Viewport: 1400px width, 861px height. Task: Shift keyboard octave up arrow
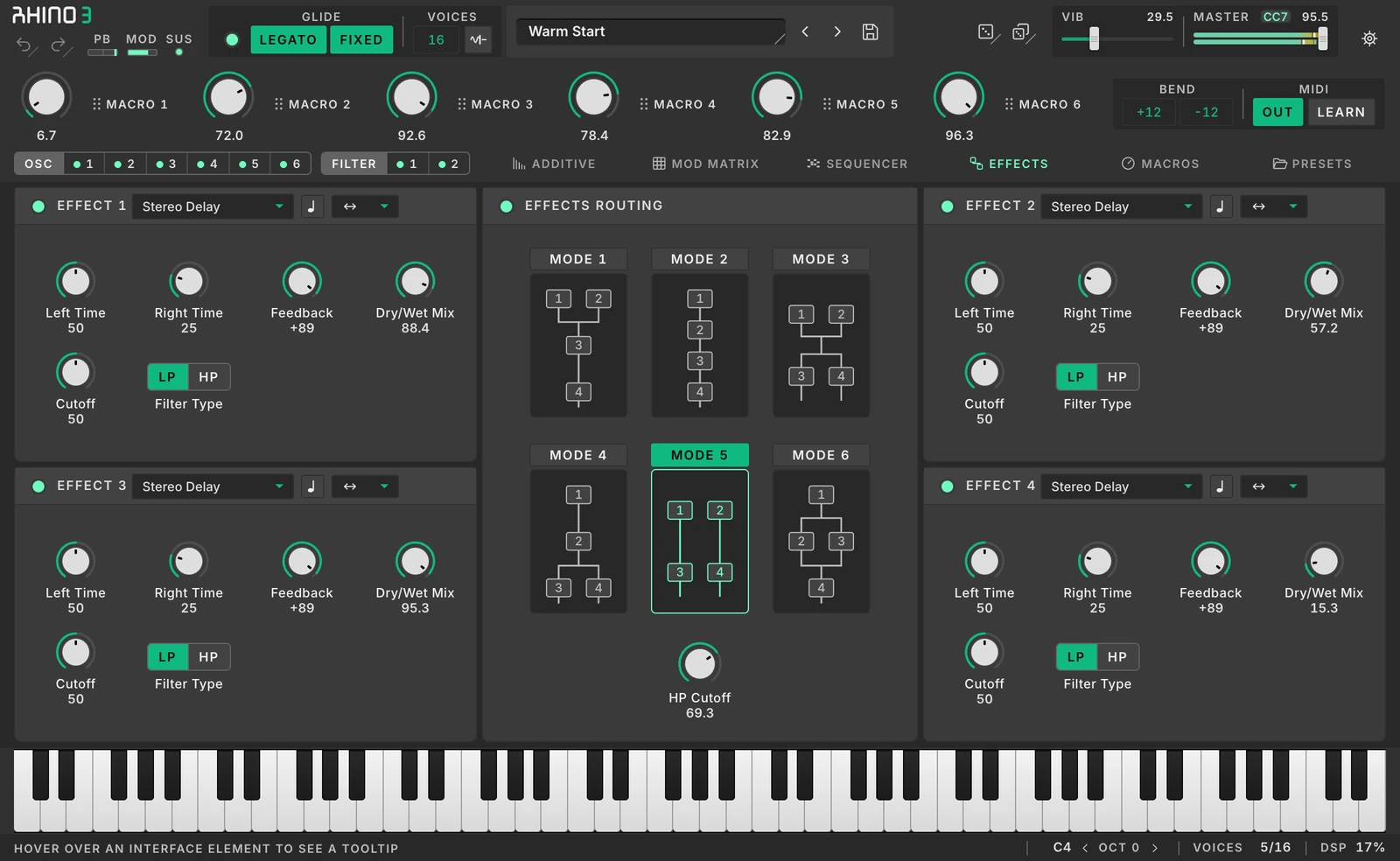click(1155, 848)
